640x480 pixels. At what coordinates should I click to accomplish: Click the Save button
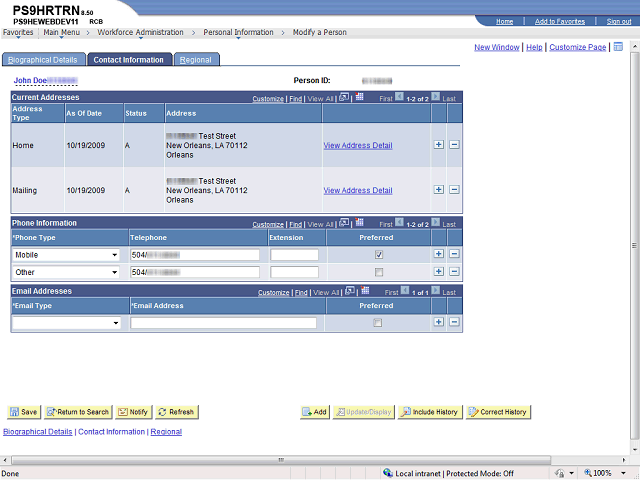coord(23,412)
